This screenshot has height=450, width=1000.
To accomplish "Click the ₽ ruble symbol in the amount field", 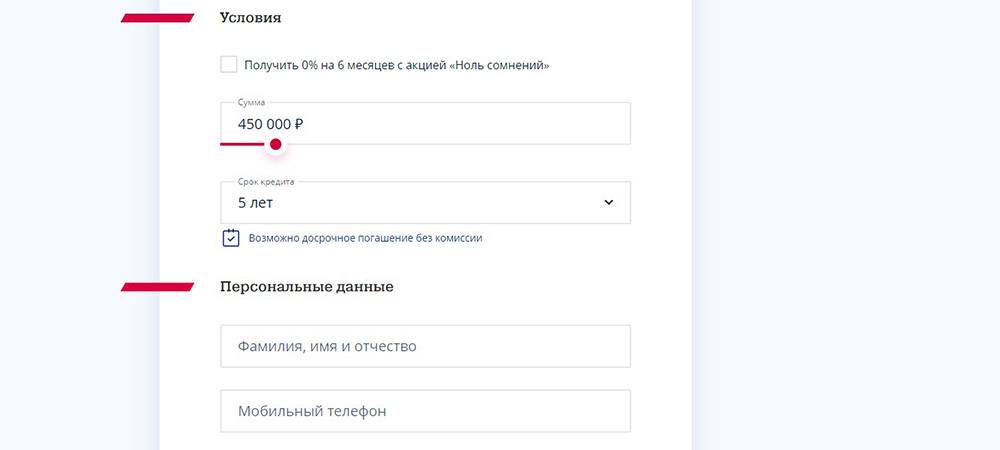I will [x=298, y=125].
